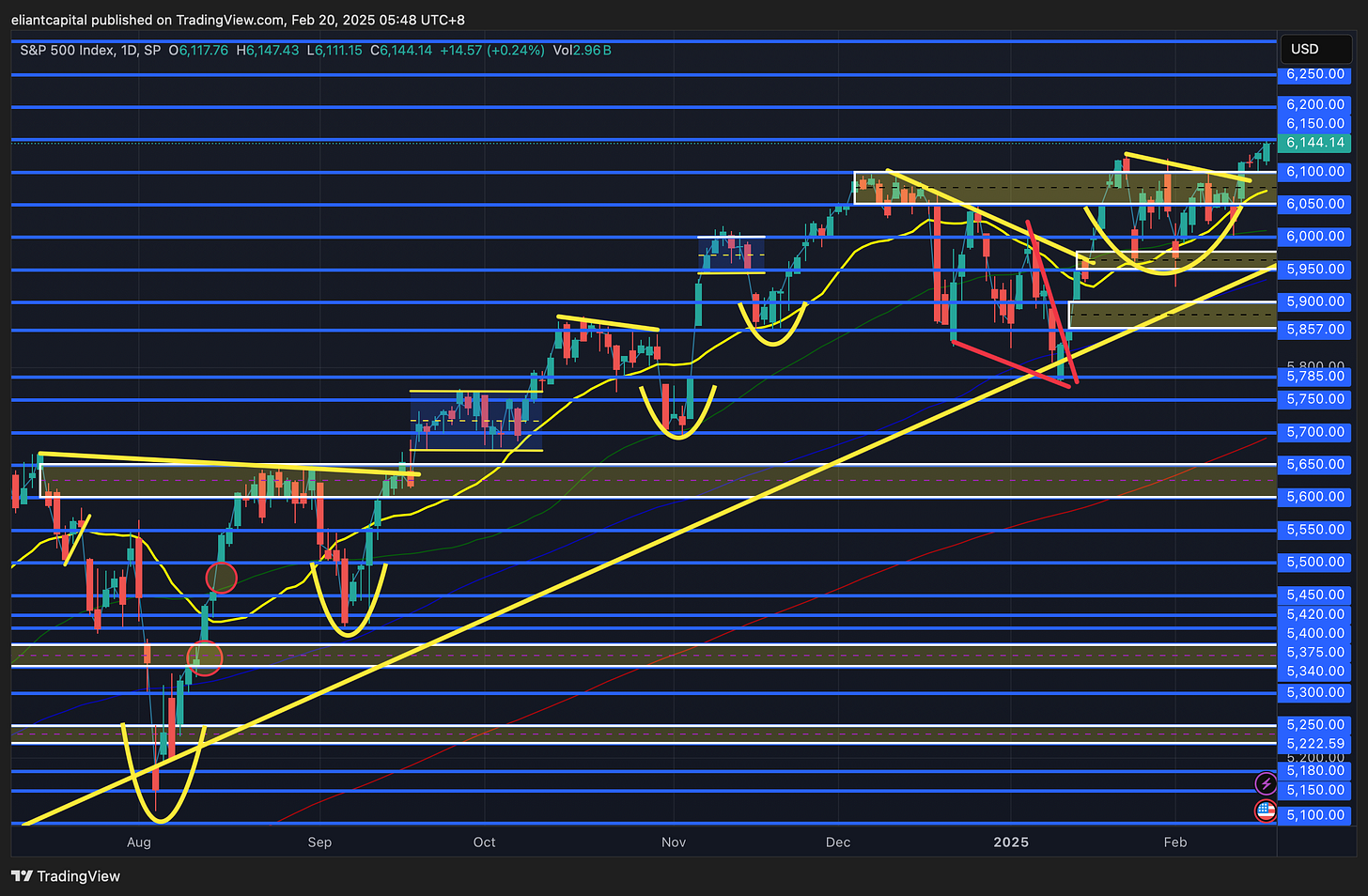The width and height of the screenshot is (1368, 896).
Task: Click the current price label 6,144.14
Action: [x=1315, y=143]
